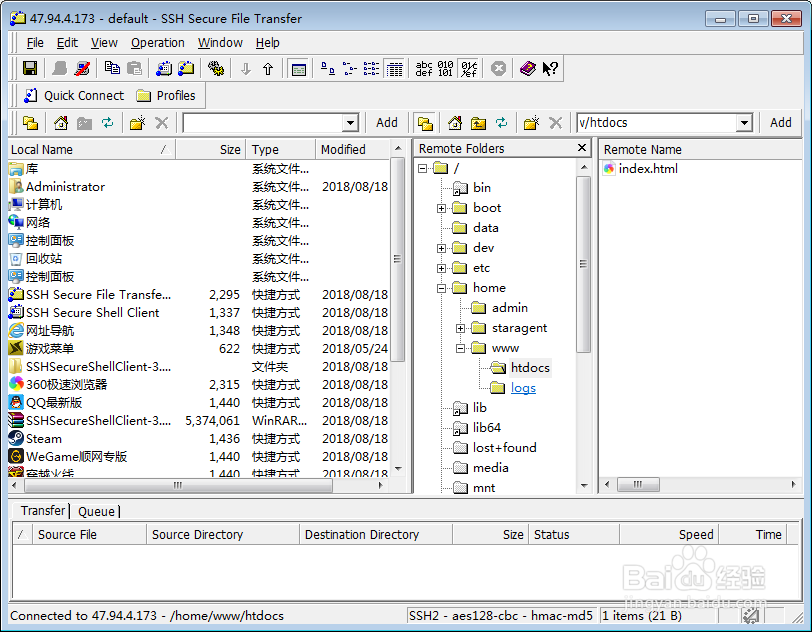Open the File menu
Viewport: 812px width, 632px height.
(x=35, y=42)
